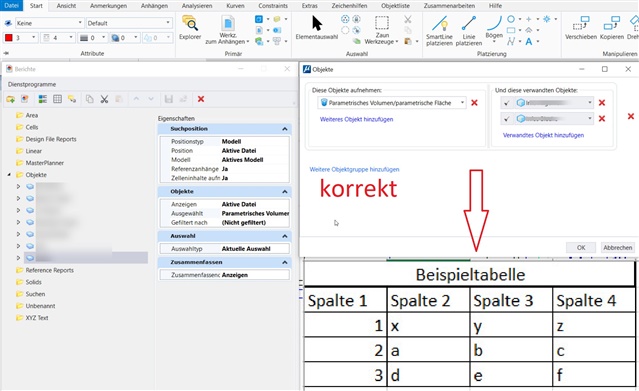Click new folder icon in Berichte toolbar
639x391 pixels.
coord(11,99)
